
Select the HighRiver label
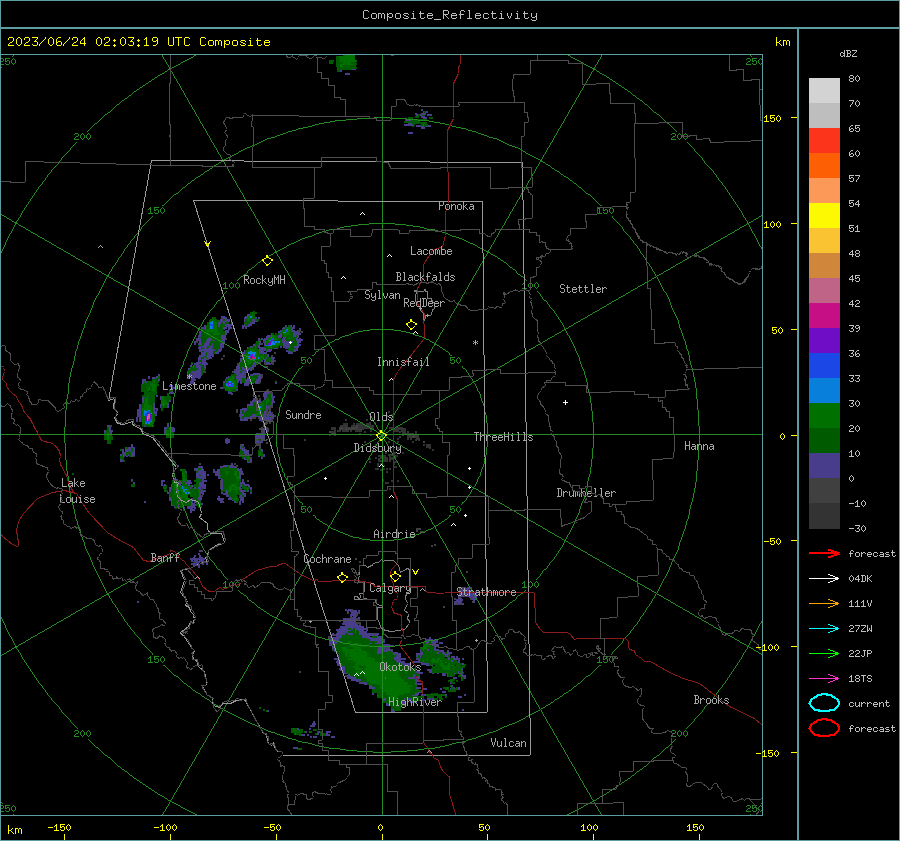(x=414, y=702)
